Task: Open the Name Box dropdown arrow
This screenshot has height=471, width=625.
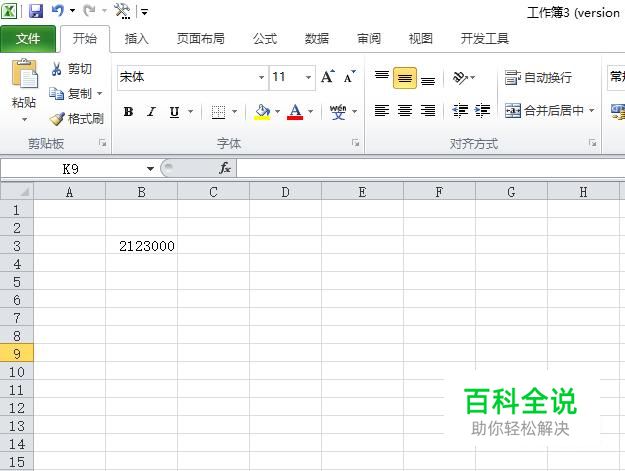Action: tap(150, 169)
